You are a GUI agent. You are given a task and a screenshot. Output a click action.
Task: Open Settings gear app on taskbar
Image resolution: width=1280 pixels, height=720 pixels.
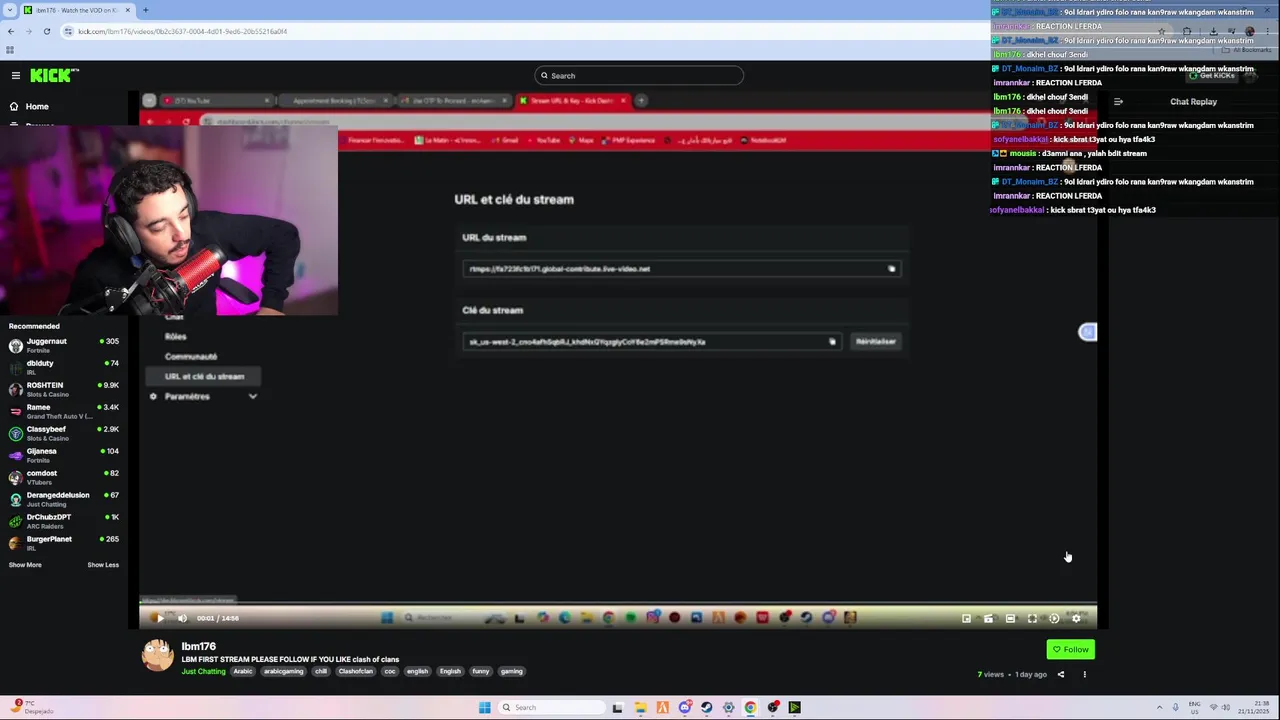point(728,707)
